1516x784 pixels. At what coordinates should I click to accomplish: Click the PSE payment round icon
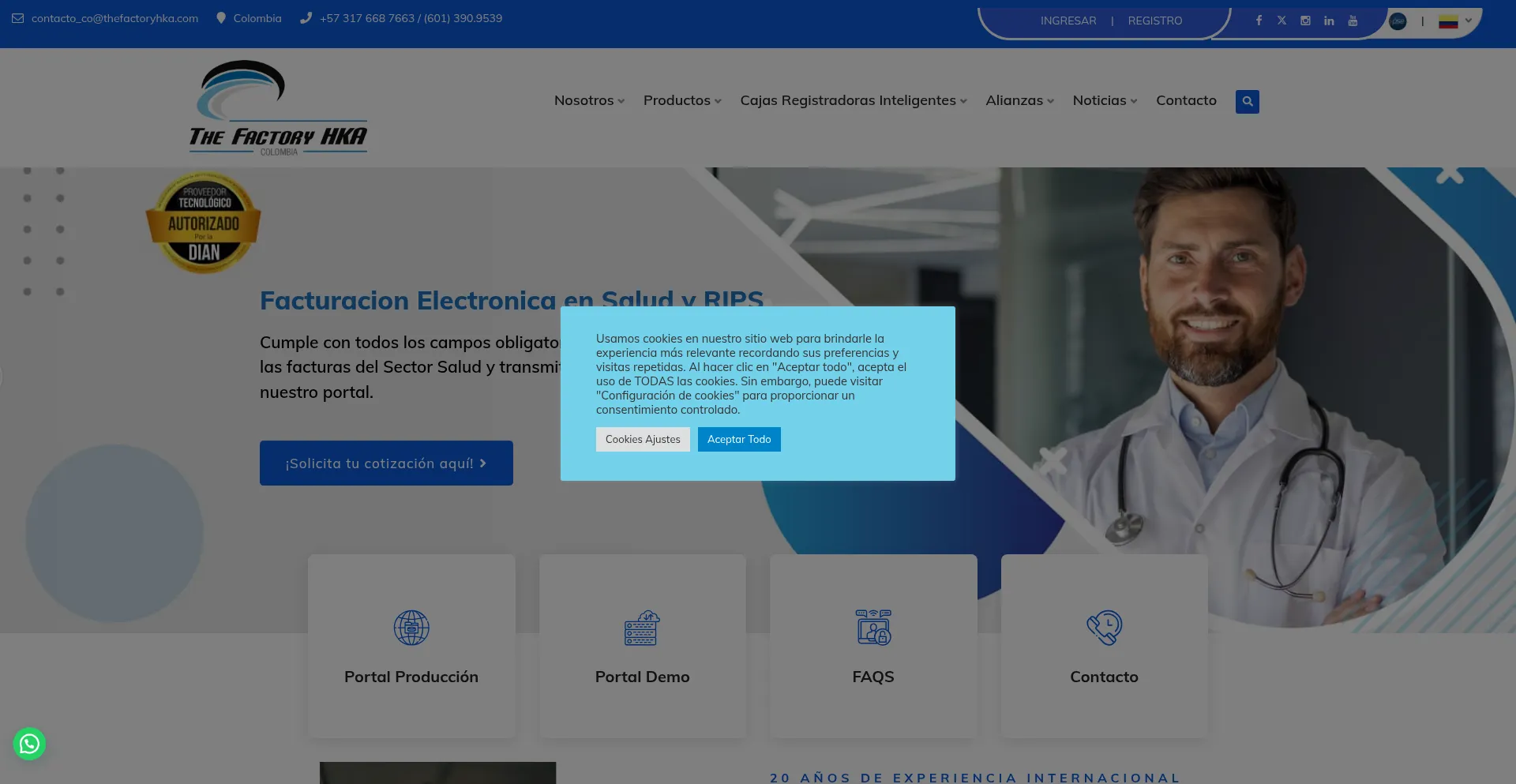click(x=1398, y=21)
